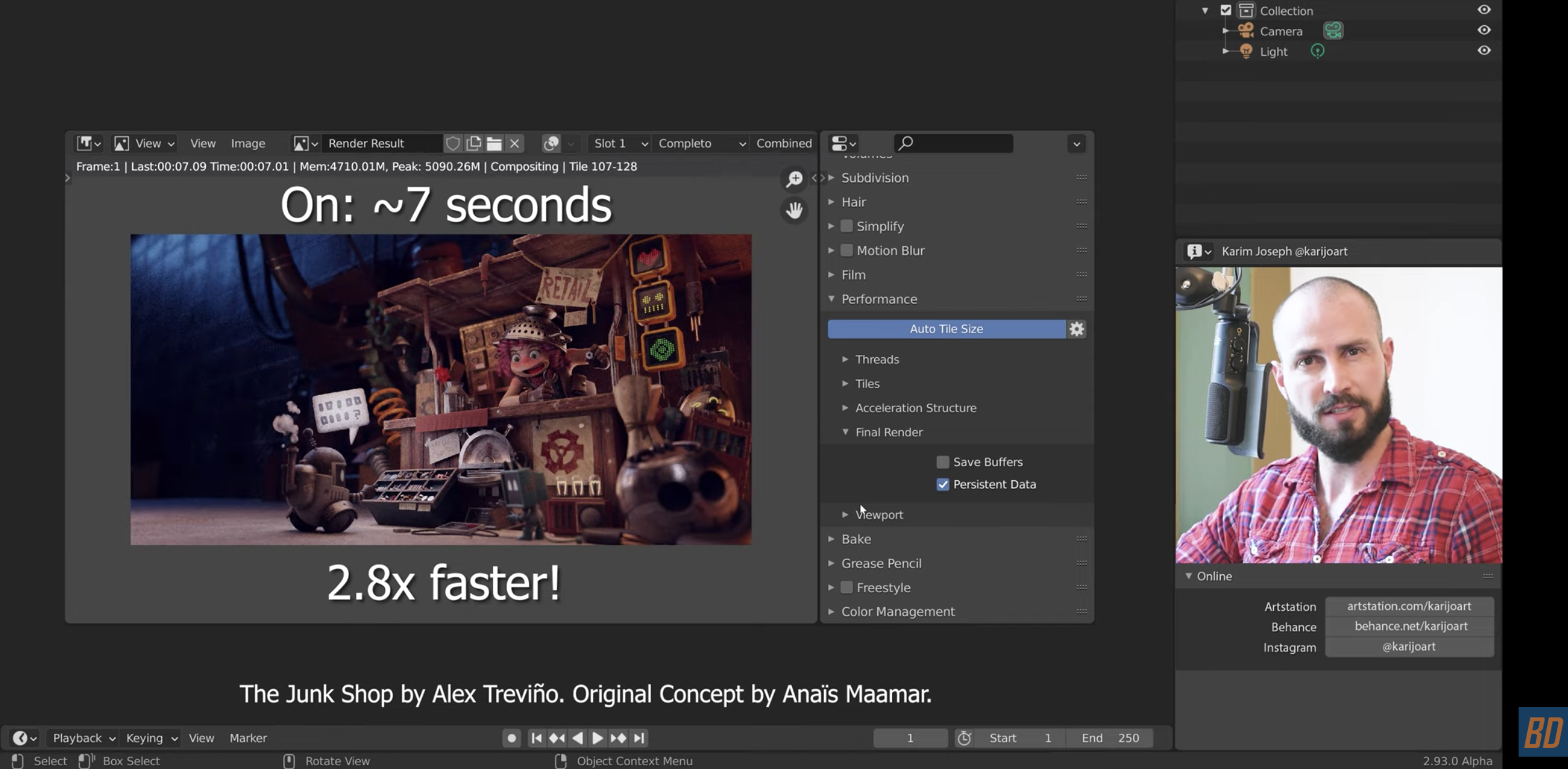Click the pan hand icon in image viewer
The width and height of the screenshot is (1568, 769).
[795, 210]
